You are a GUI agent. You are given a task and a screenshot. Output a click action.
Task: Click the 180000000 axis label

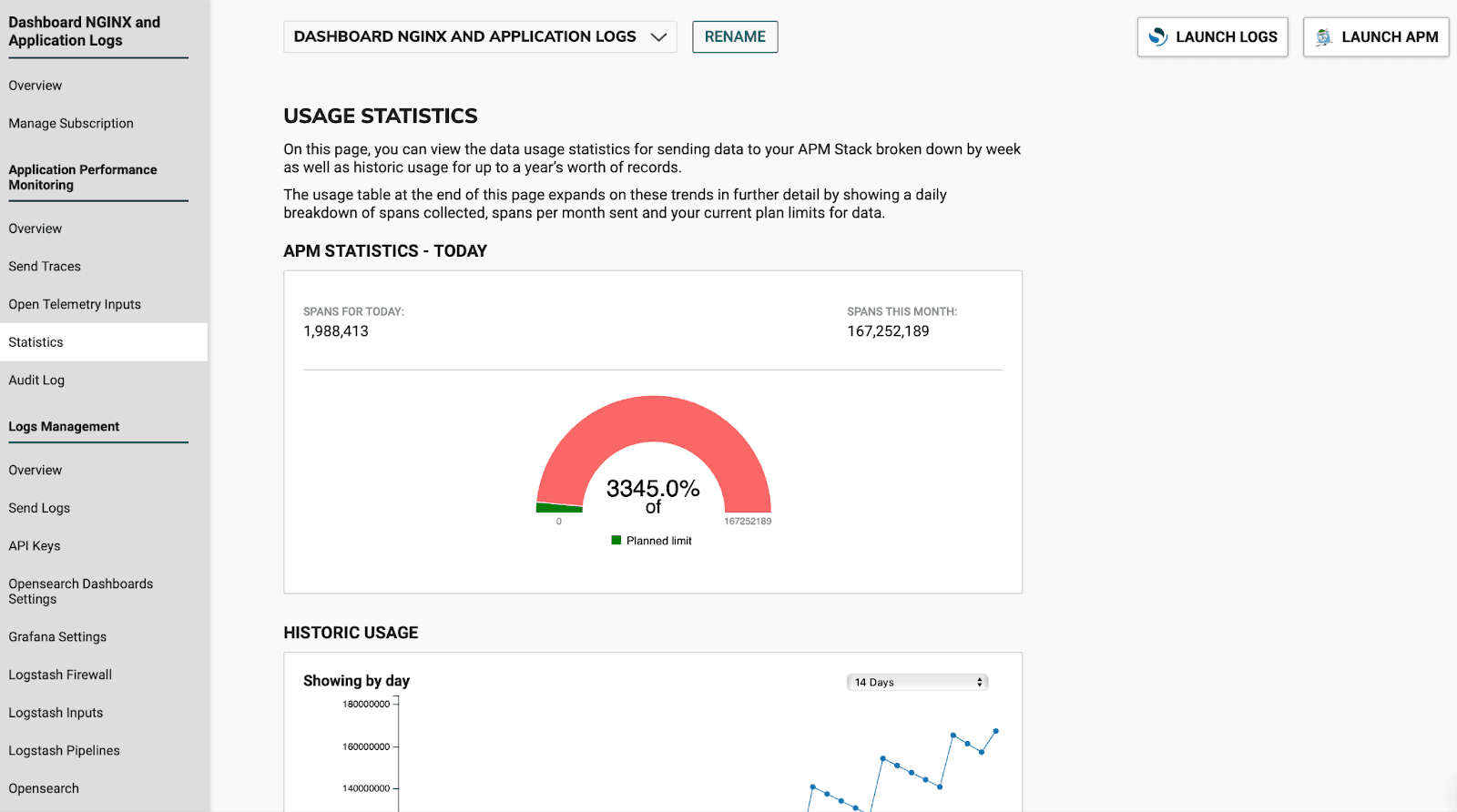366,704
